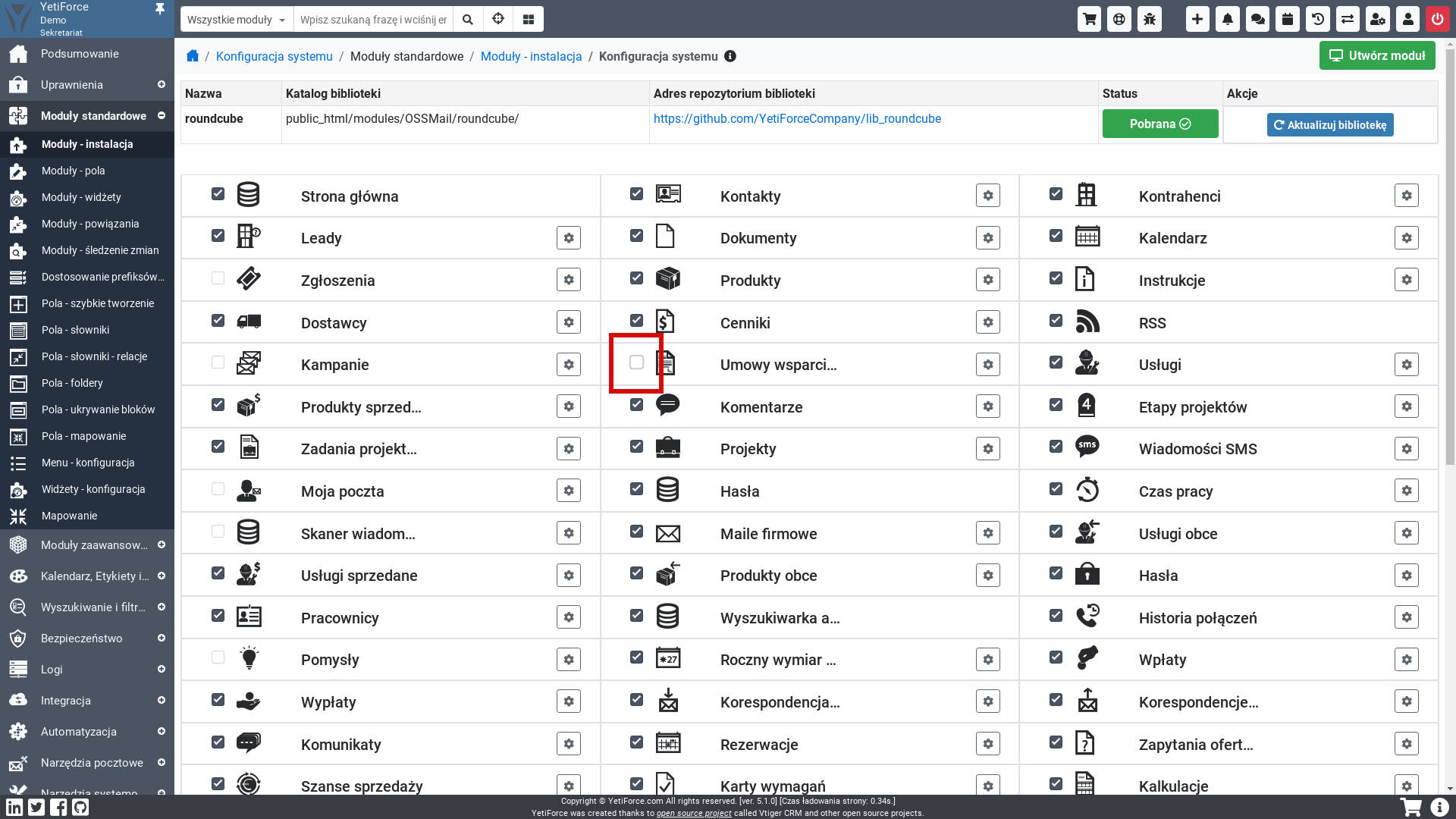
Task: Open LinkedIn icon in footer
Action: pyautogui.click(x=14, y=807)
